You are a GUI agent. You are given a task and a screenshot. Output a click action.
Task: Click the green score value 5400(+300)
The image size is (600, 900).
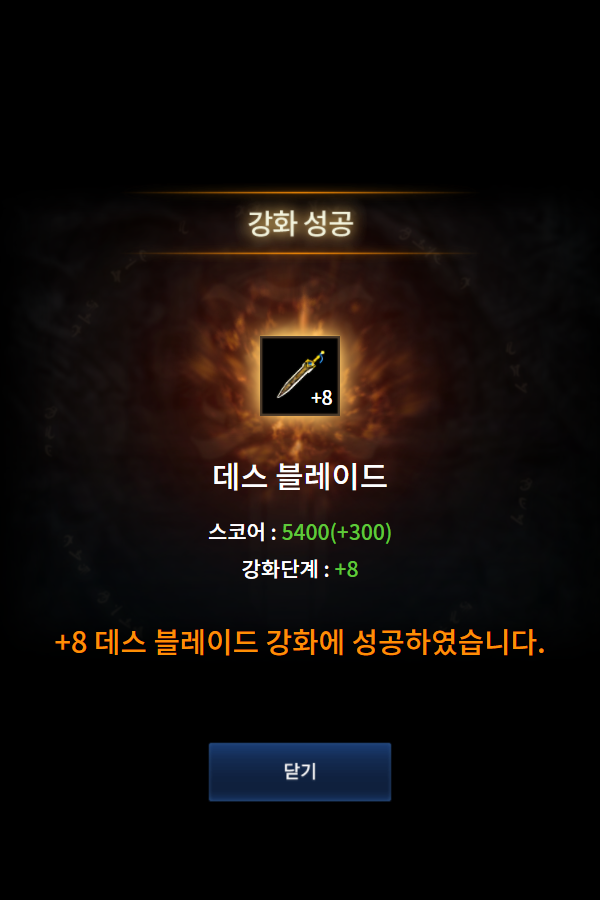pyautogui.click(x=336, y=532)
